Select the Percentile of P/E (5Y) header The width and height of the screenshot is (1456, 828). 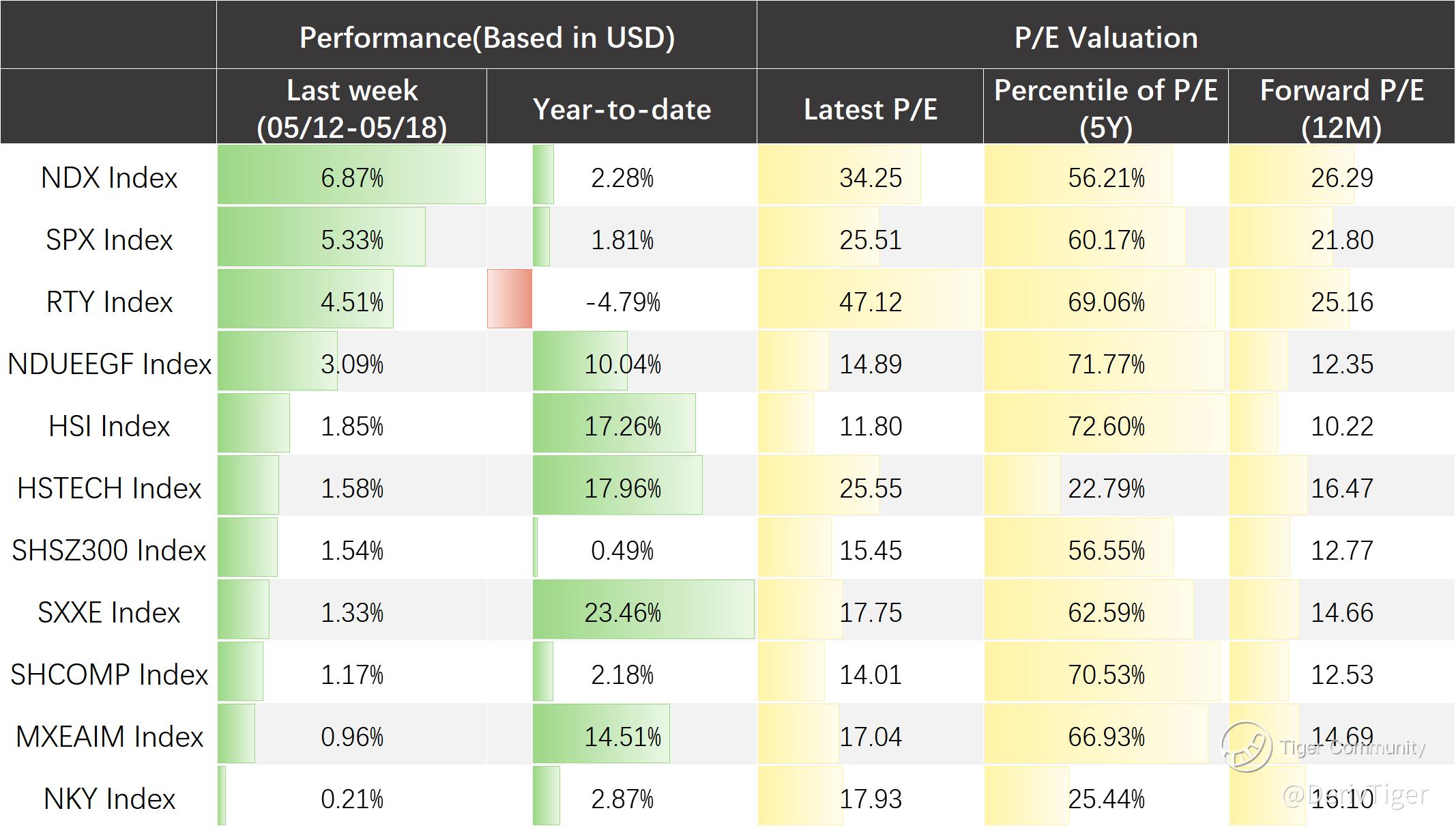tap(1105, 109)
